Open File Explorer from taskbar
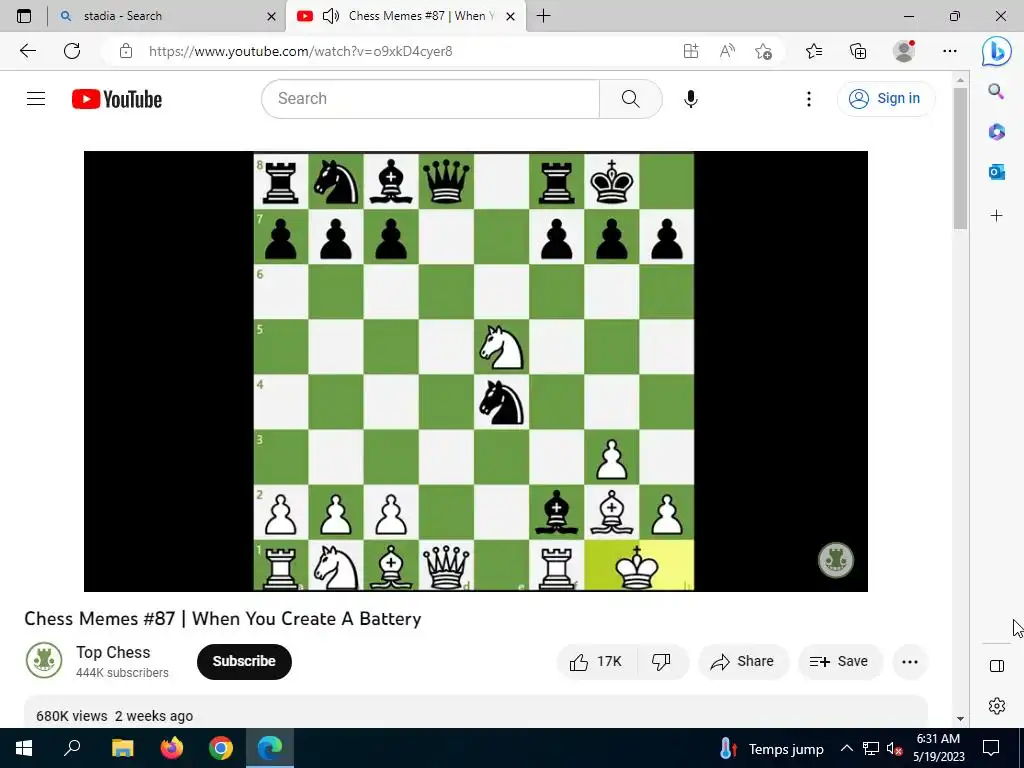 (x=122, y=748)
